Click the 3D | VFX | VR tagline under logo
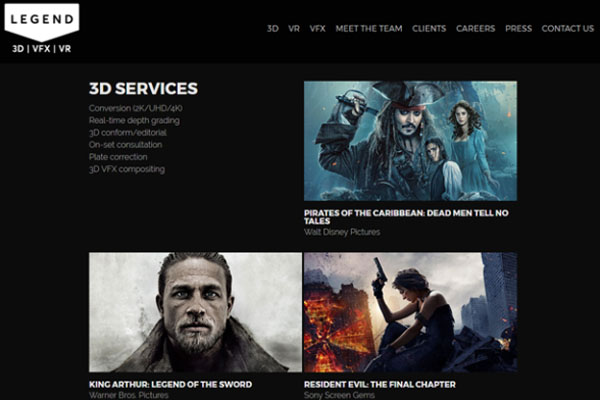 pos(41,49)
